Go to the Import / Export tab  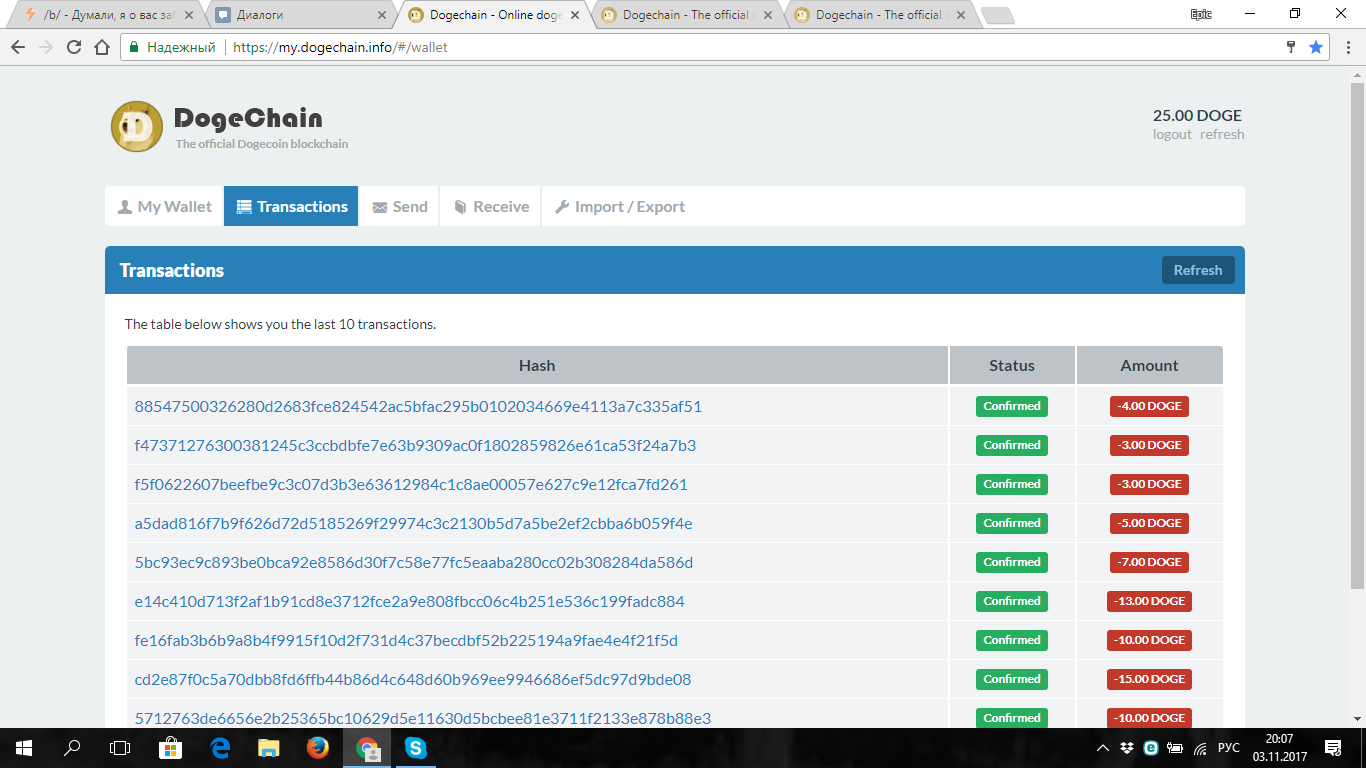(x=619, y=206)
